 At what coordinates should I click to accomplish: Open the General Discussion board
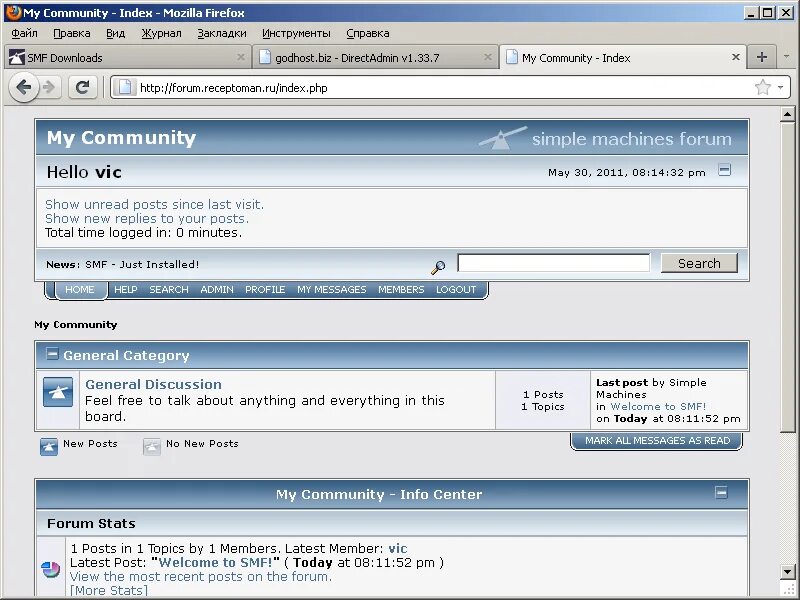point(153,384)
